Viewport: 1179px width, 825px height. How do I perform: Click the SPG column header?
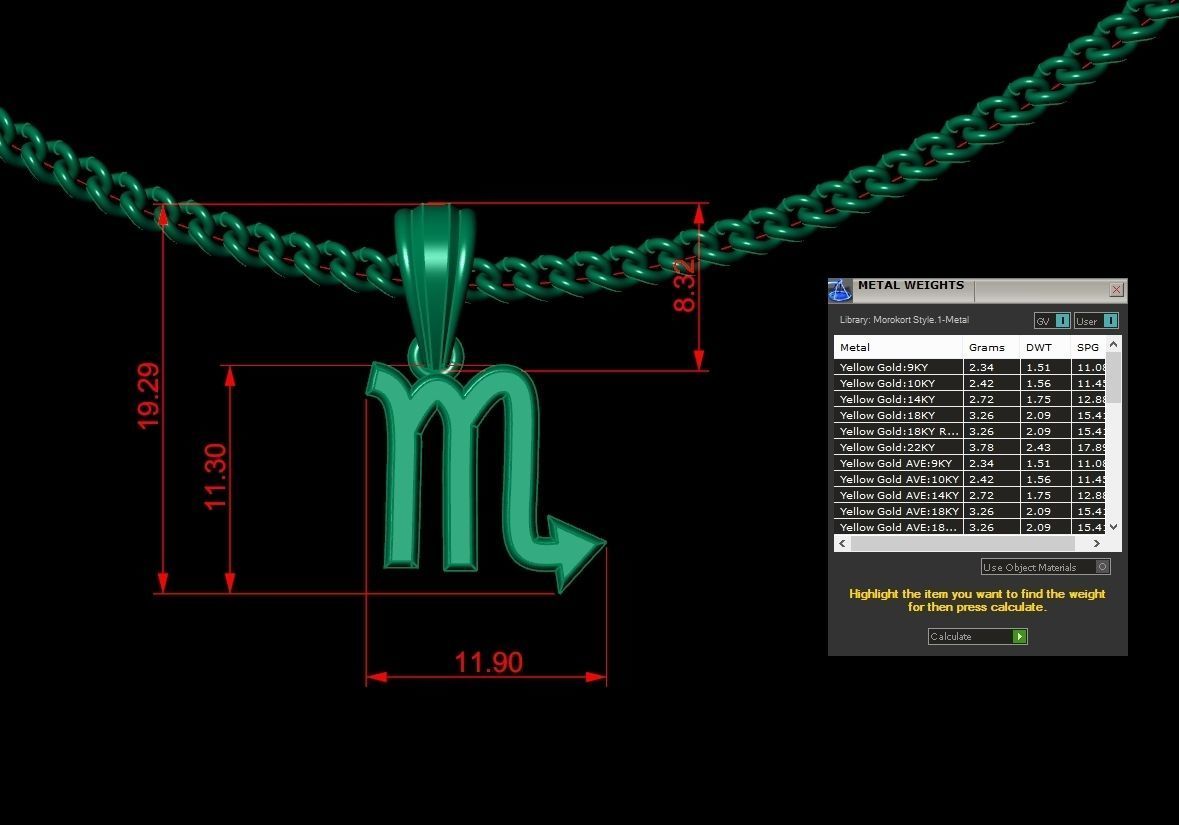coord(1088,347)
